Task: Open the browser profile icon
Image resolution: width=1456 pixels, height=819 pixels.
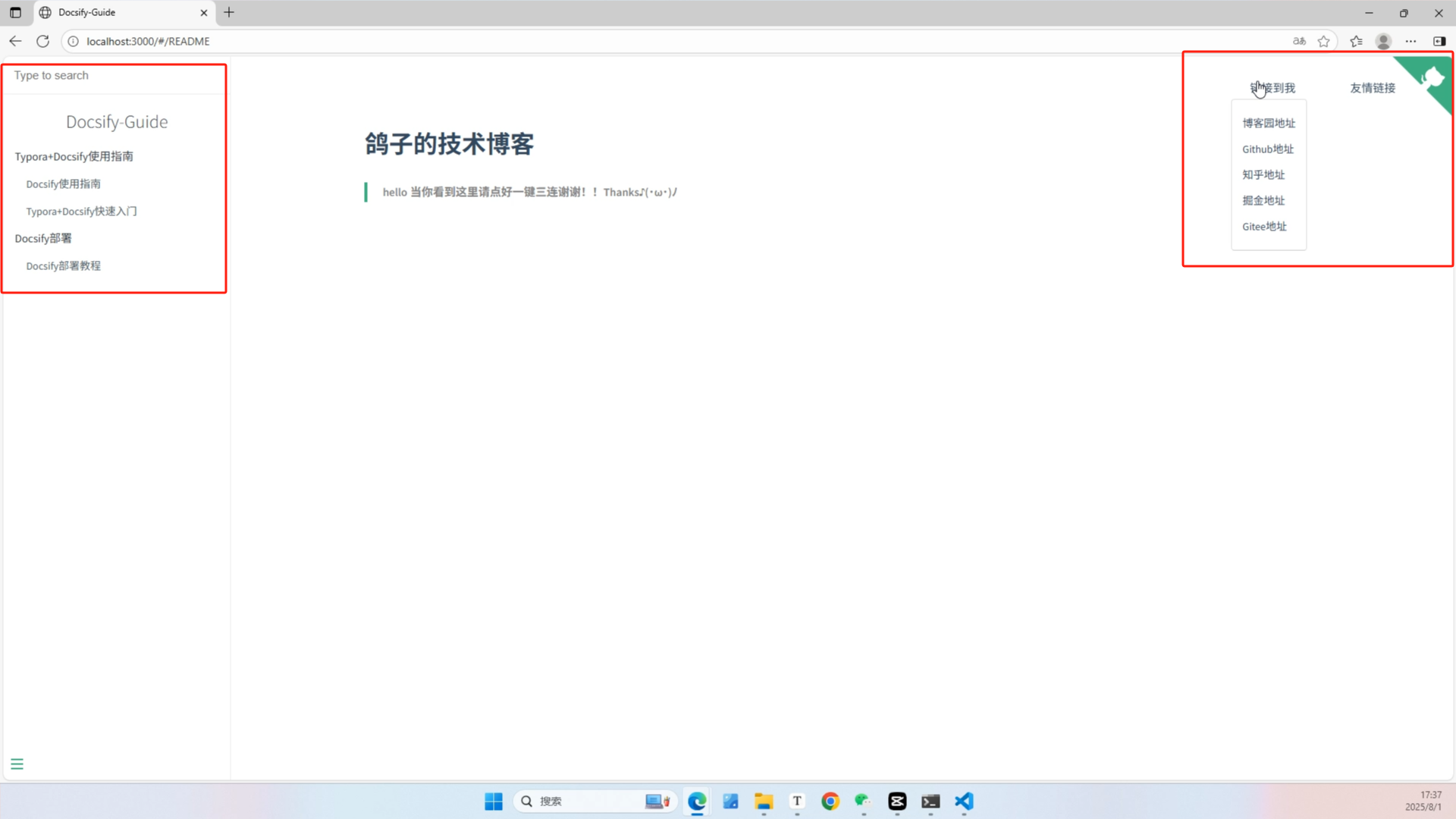Action: click(x=1383, y=41)
